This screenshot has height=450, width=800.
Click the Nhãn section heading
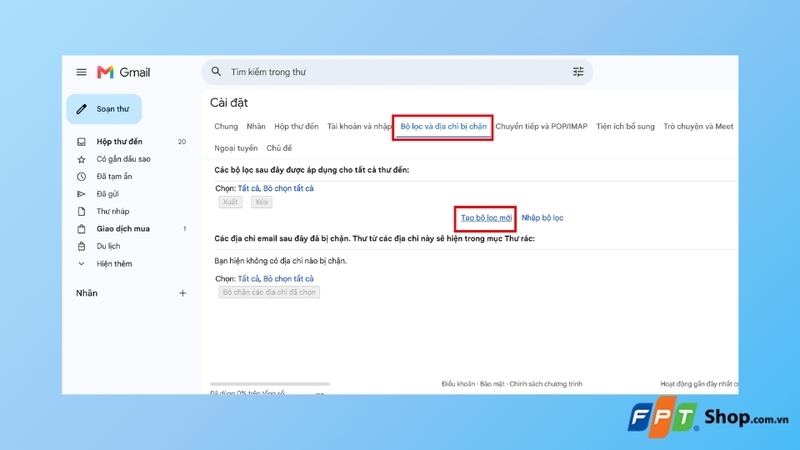point(87,293)
